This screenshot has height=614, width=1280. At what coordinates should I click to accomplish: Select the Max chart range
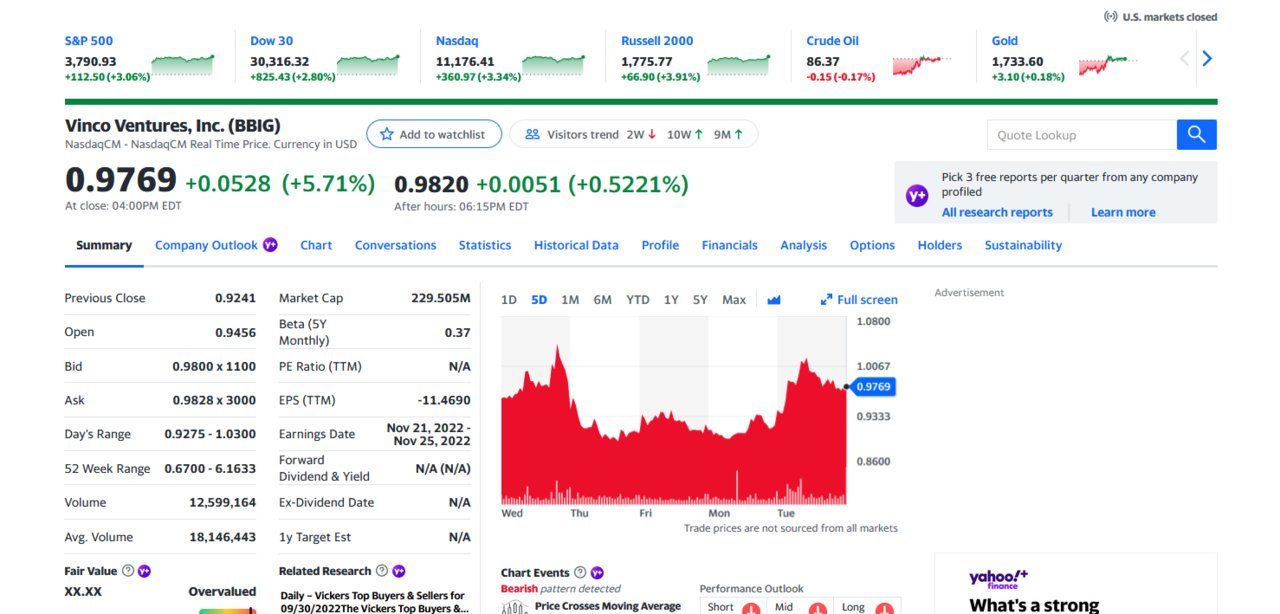[x=734, y=300]
